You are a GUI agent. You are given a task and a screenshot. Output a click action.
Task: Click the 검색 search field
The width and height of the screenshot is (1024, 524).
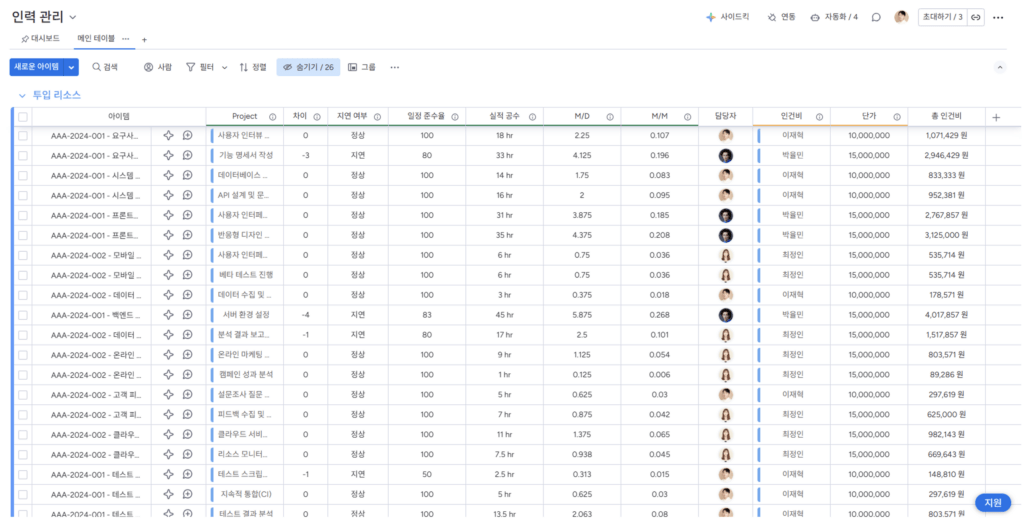[x=105, y=67]
